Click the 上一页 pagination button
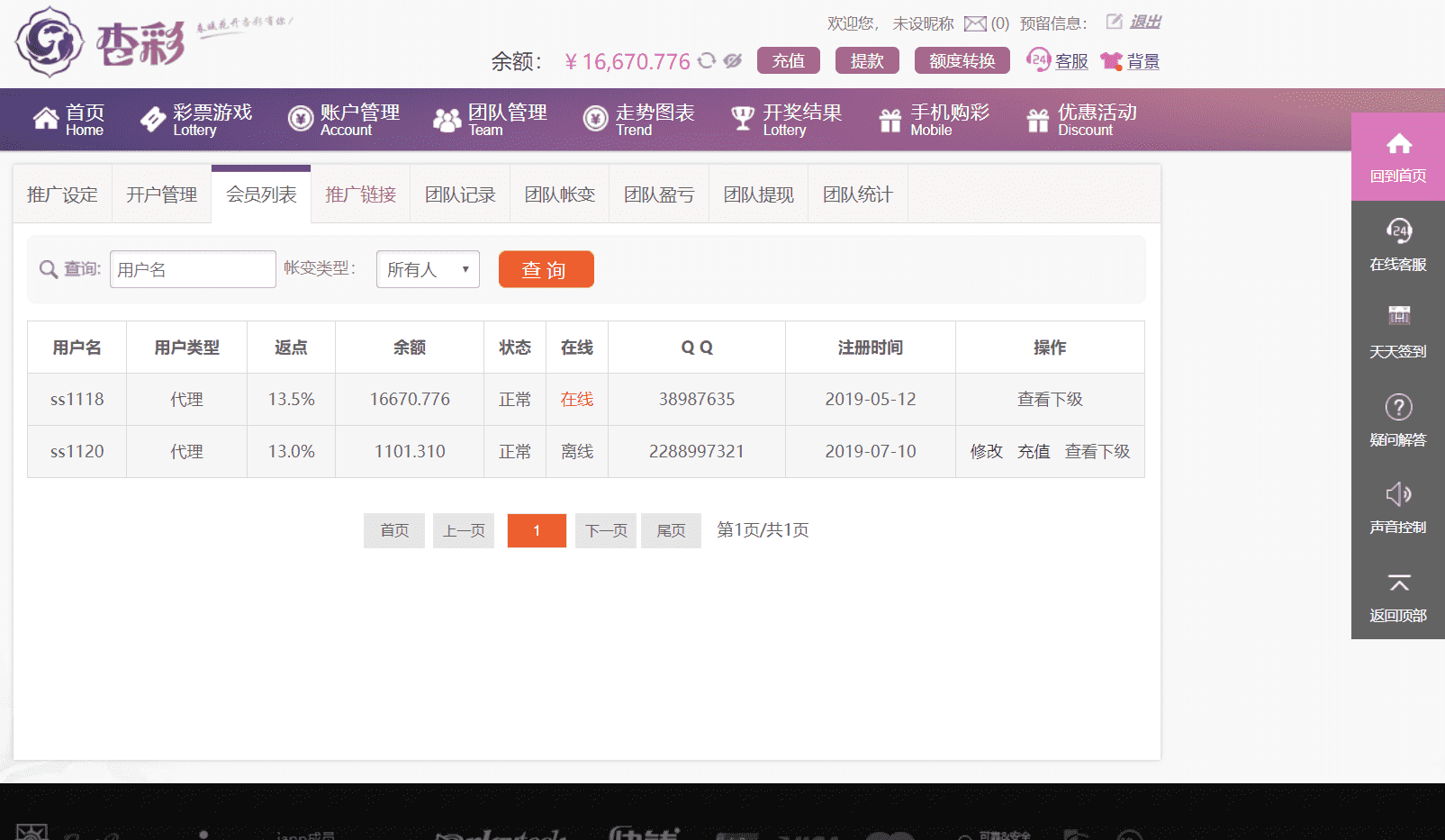The height and width of the screenshot is (840, 1445). 464,530
